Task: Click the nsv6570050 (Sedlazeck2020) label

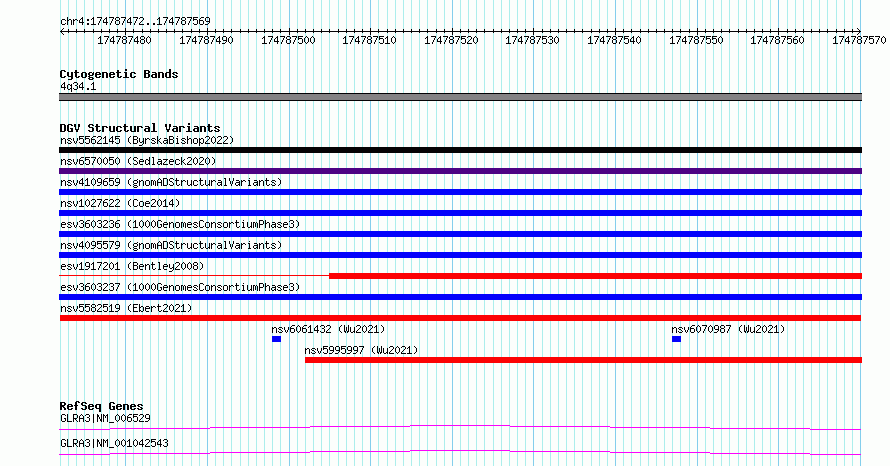Action: (138, 161)
